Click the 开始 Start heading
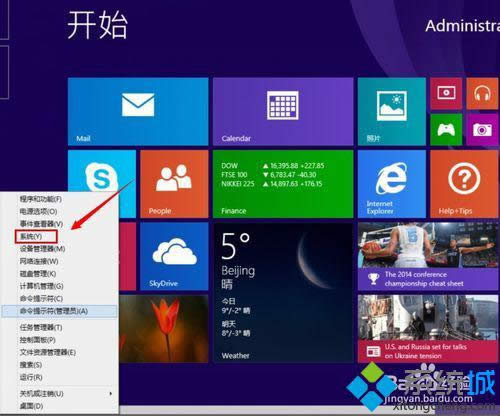 point(97,25)
